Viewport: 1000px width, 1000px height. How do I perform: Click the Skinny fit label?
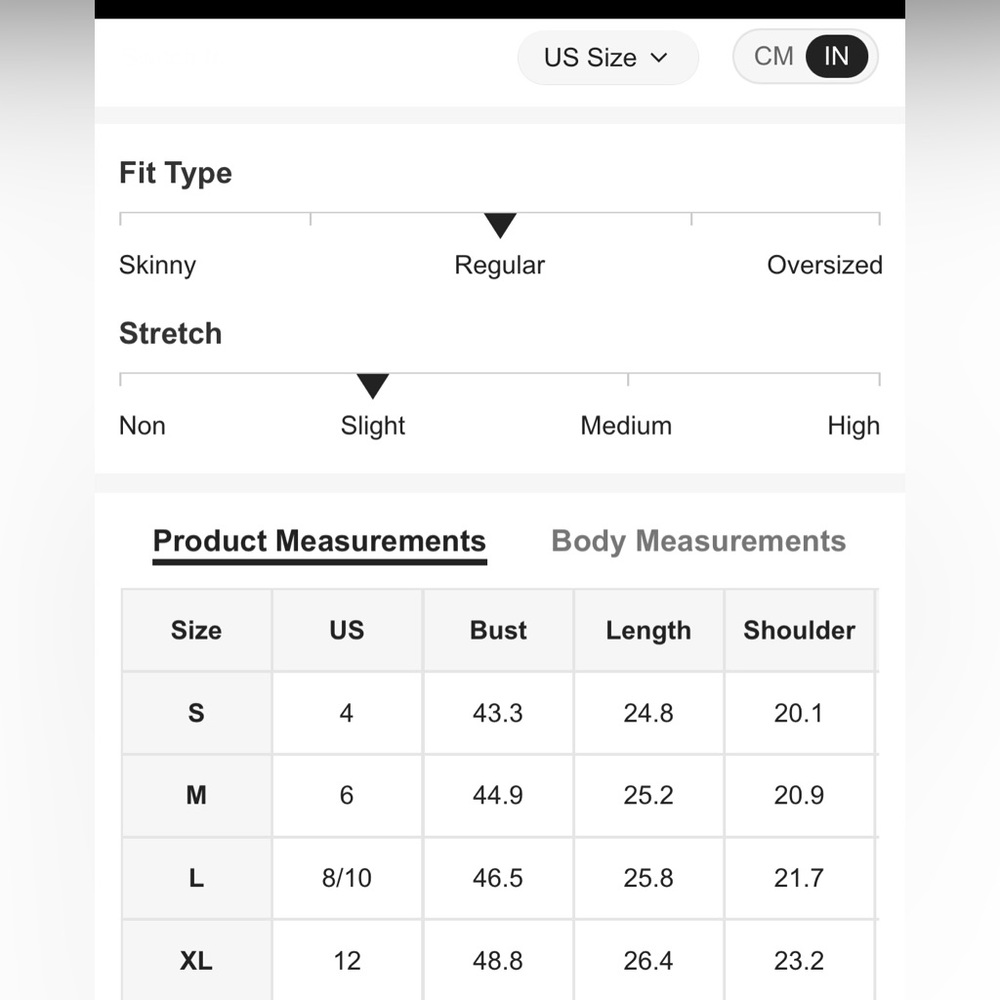pos(158,265)
